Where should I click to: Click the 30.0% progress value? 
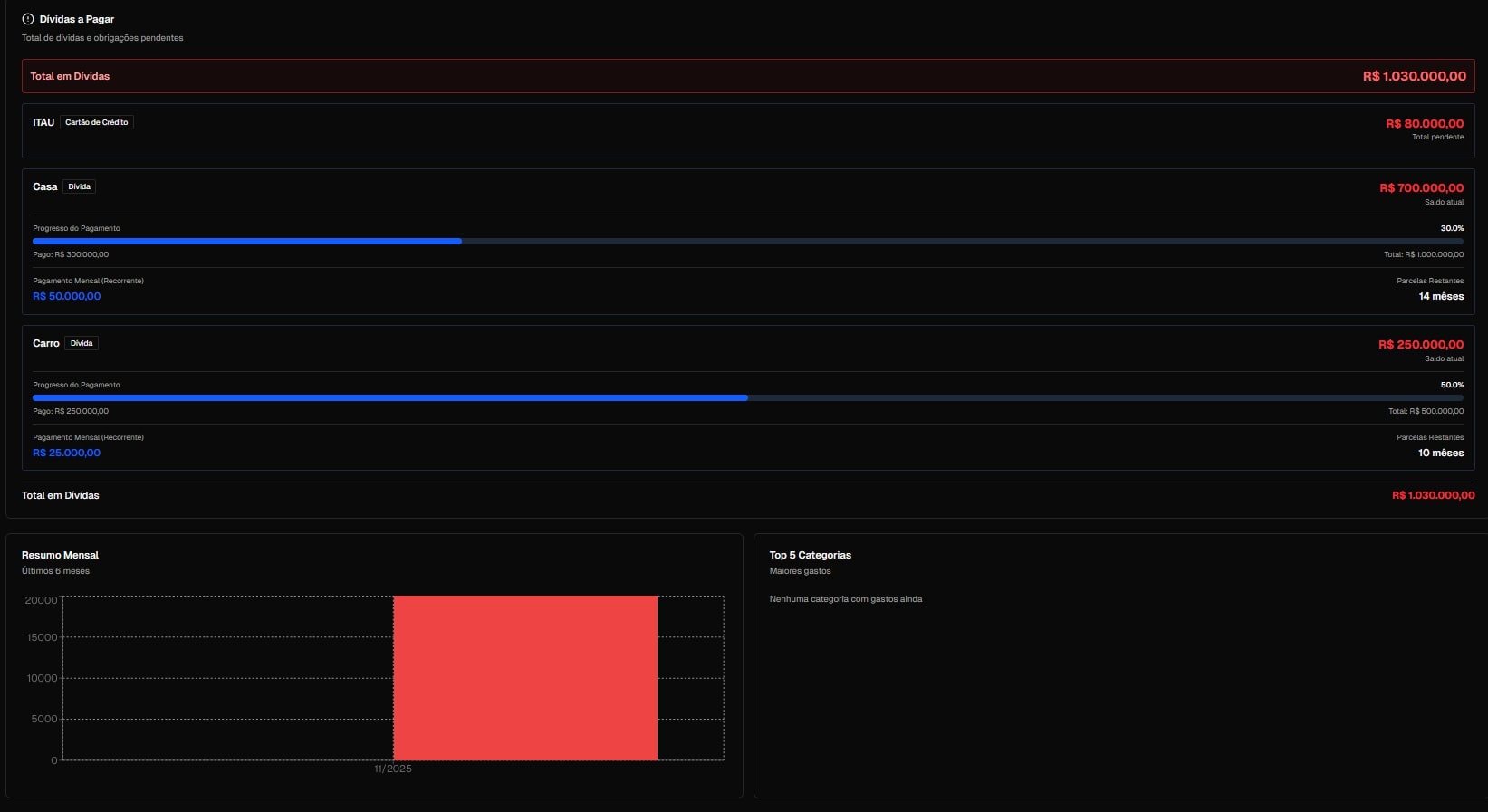tap(1452, 228)
